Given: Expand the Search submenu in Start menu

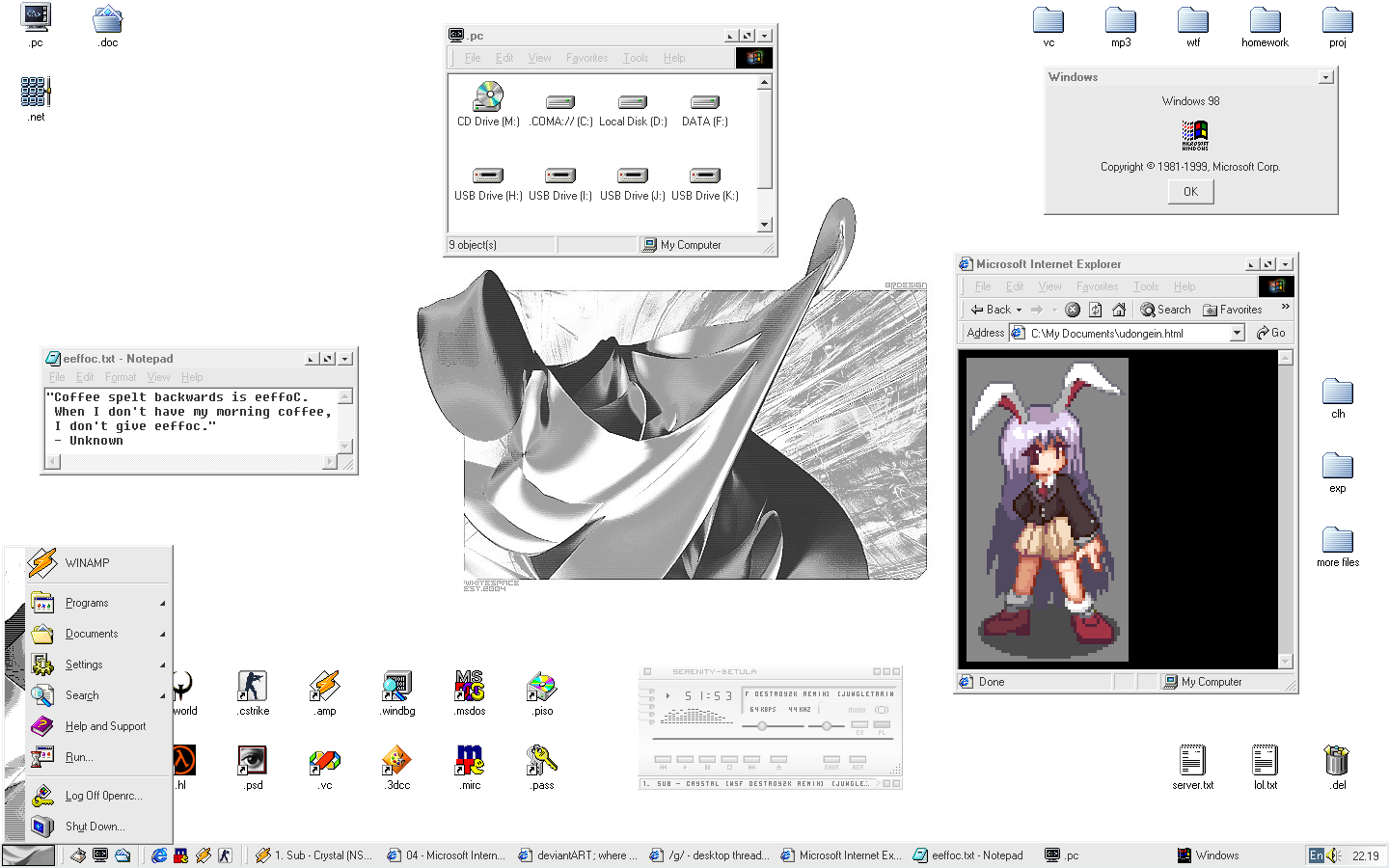Looking at the screenshot, I should (98, 695).
